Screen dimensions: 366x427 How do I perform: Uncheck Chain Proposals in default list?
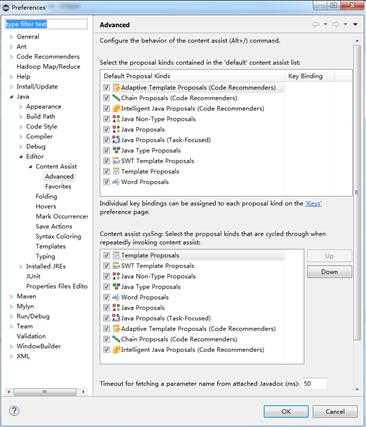pyautogui.click(x=106, y=98)
